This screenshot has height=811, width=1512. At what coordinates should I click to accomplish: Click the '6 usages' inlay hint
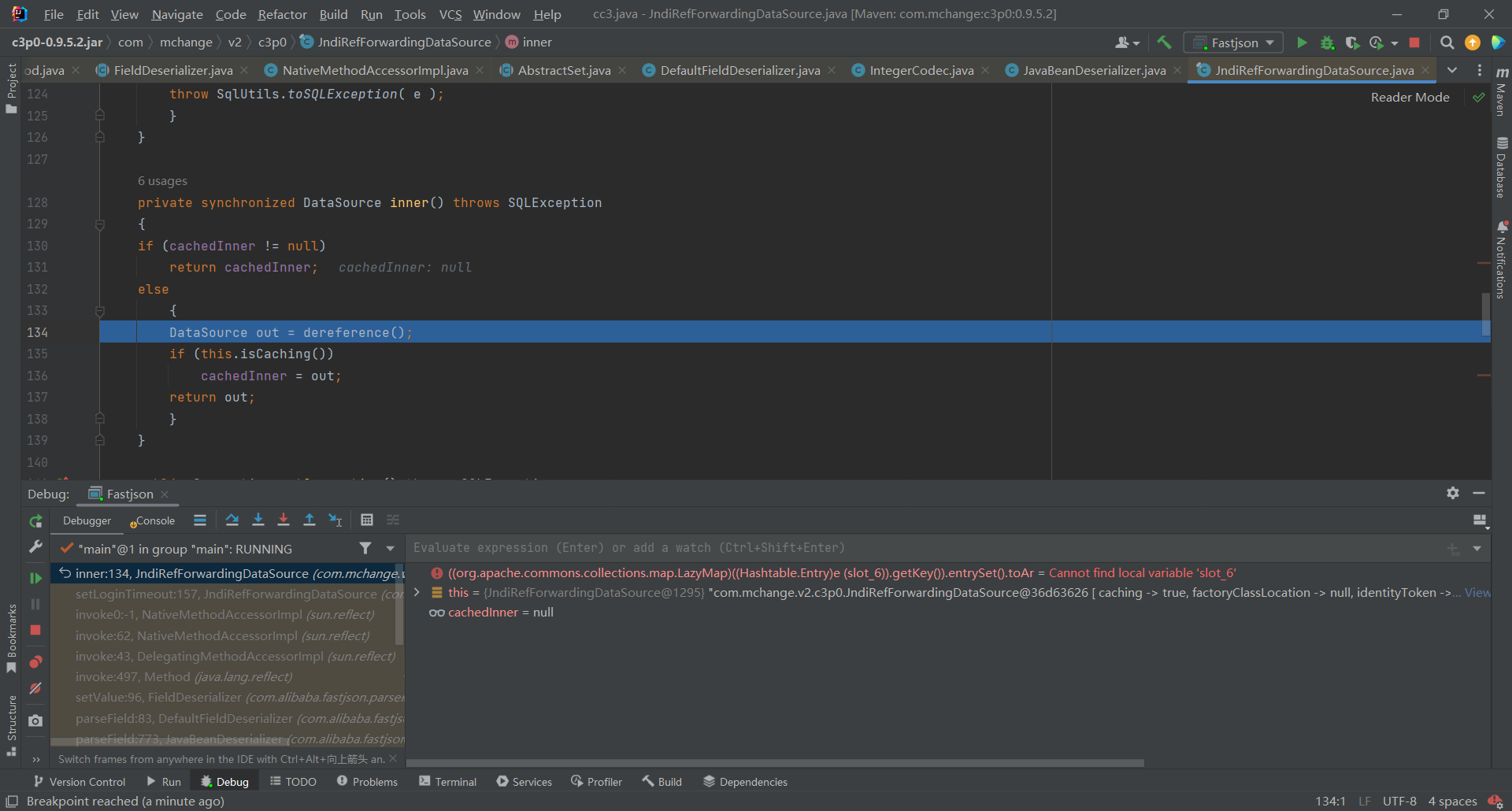pyautogui.click(x=162, y=181)
